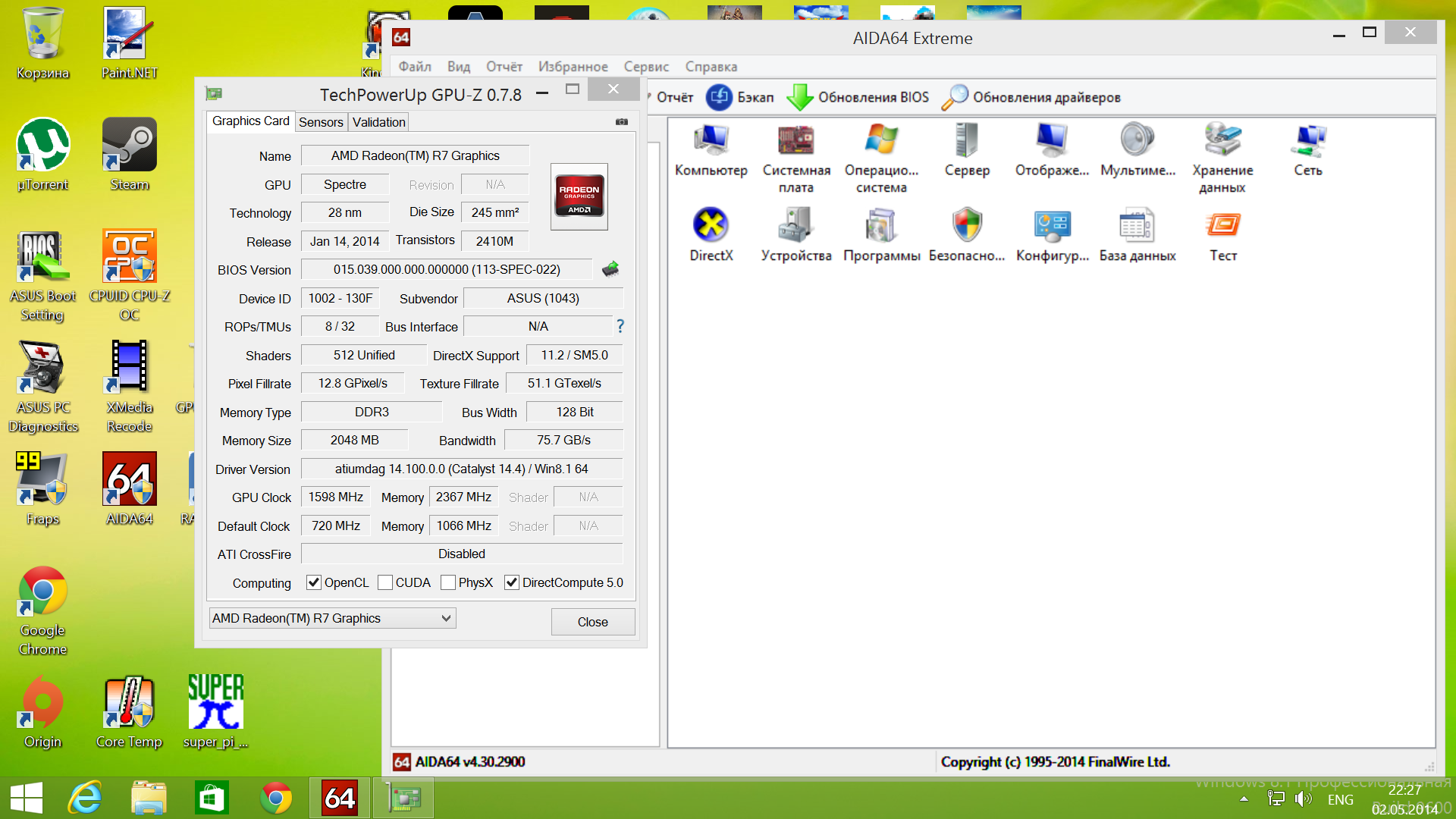Open the DirectX category icon
The height and width of the screenshot is (819, 1456).
711,235
